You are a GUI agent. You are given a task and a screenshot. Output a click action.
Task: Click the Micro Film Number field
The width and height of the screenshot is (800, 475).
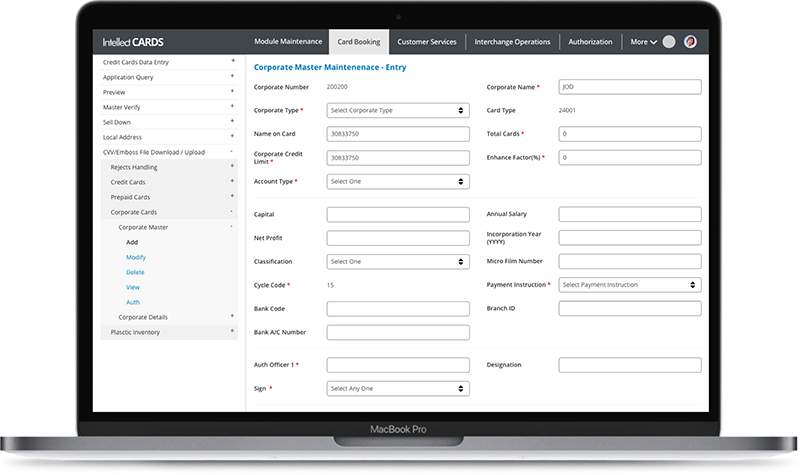[630, 261]
